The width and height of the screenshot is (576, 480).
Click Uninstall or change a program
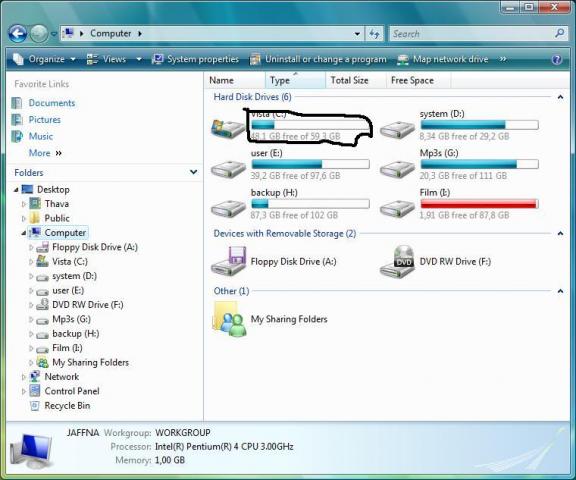318,59
